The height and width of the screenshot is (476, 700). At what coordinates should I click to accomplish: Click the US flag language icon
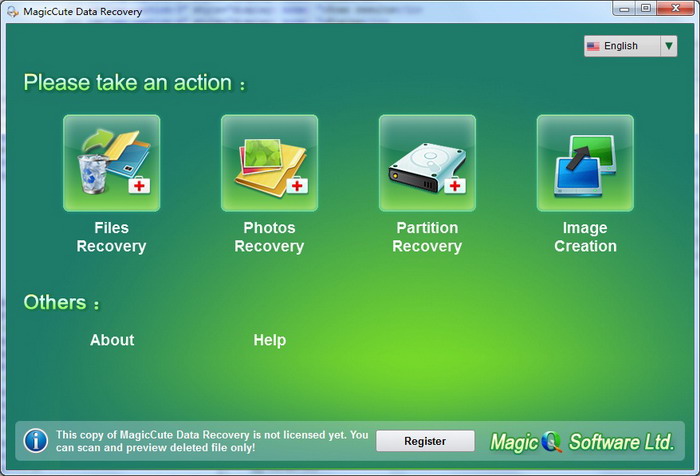[x=593, y=46]
